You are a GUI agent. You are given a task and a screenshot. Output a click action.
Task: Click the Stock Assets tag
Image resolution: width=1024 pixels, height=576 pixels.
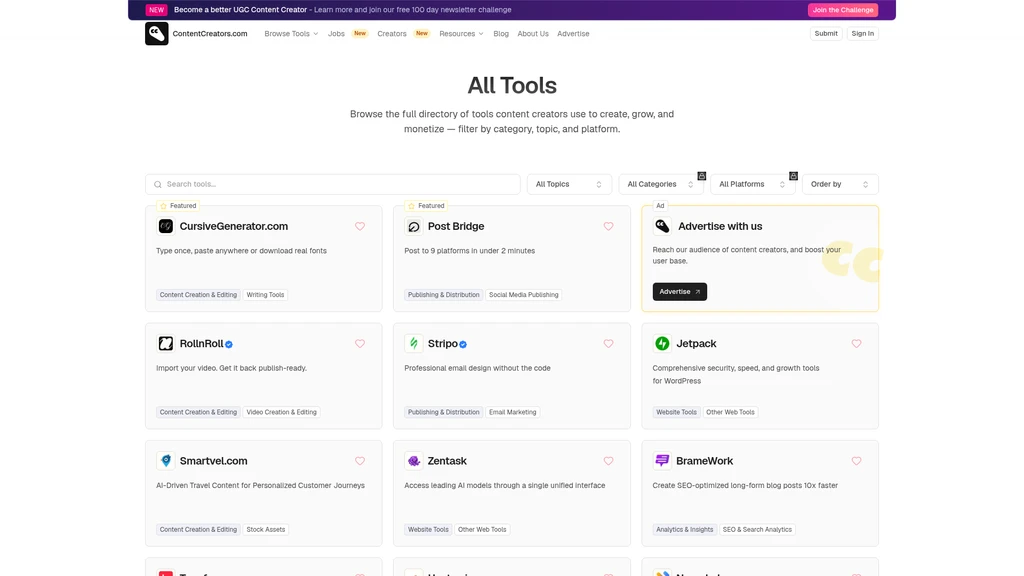[x=266, y=530]
